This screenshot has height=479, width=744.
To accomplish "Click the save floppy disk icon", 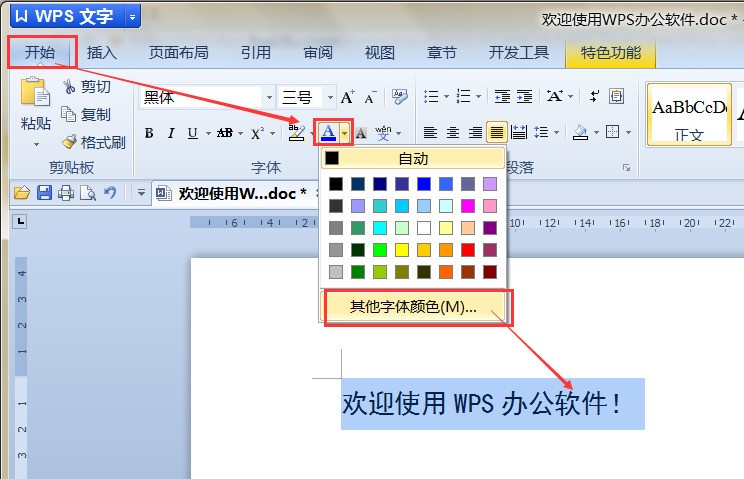I will [44, 193].
